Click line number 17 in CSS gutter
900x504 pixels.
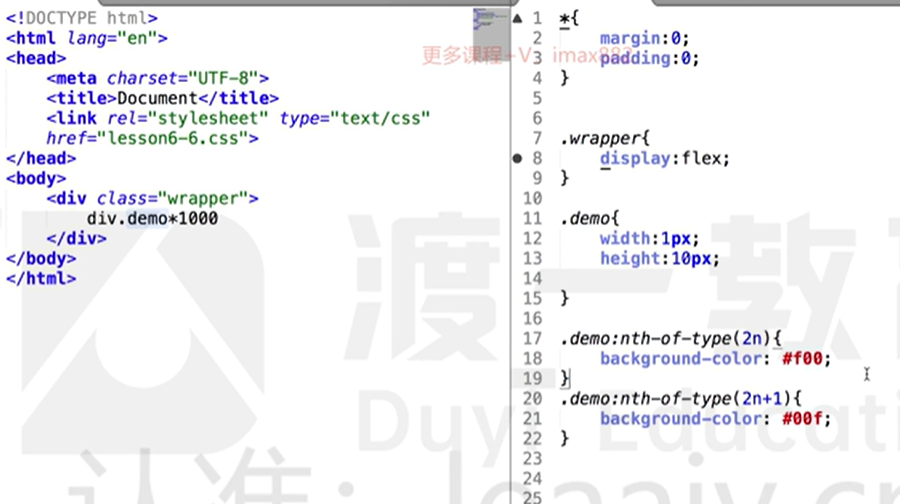(531, 338)
